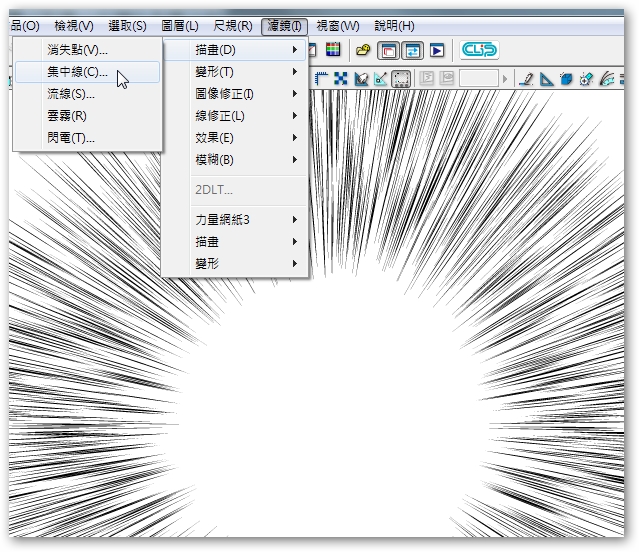The width and height of the screenshot is (639, 552).
Task: Choose 集中線(C)... filter
Action: point(87,72)
